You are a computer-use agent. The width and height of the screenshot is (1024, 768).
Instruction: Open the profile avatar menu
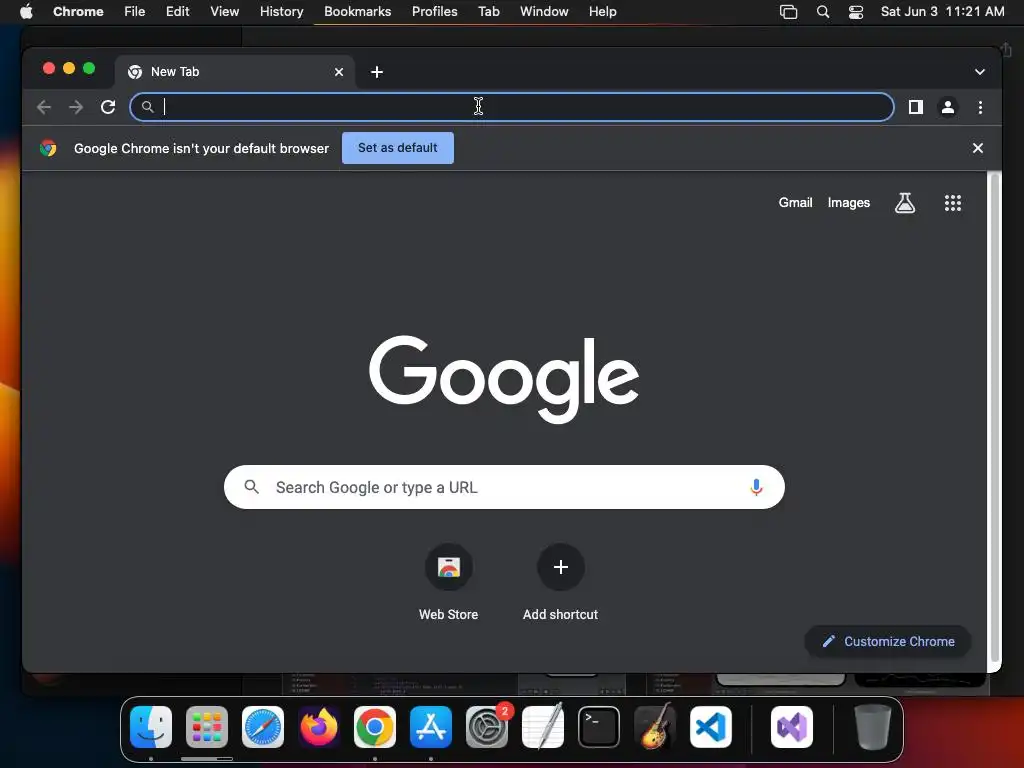[x=948, y=107]
